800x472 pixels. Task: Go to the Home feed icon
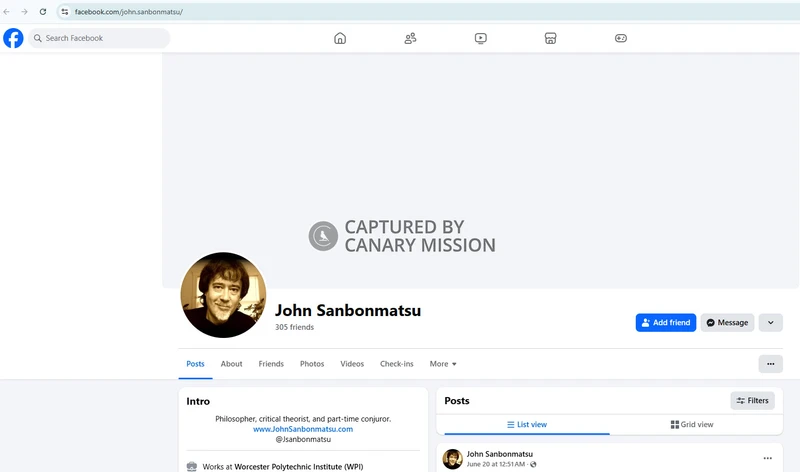[340, 38]
